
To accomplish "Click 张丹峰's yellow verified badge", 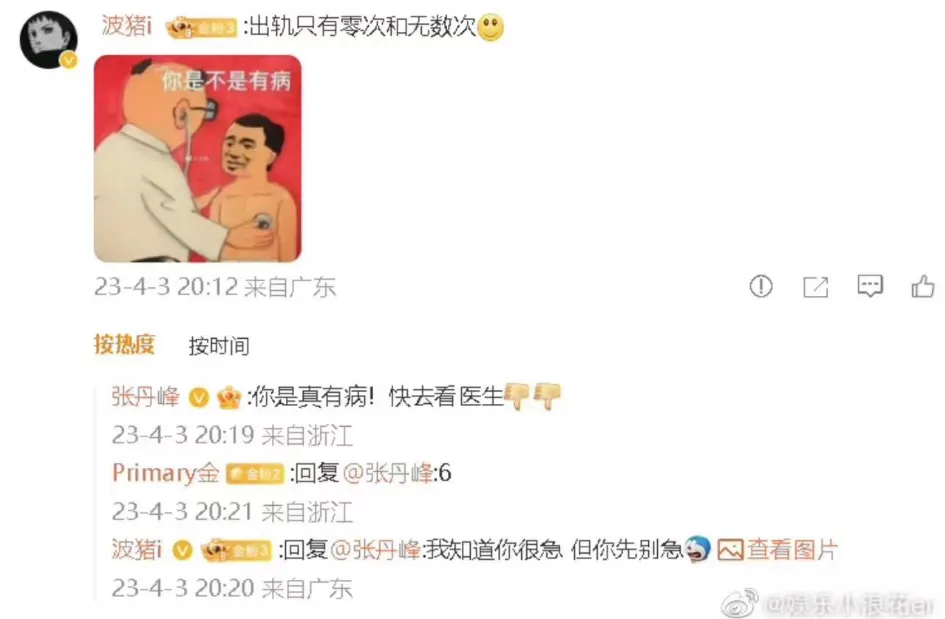I will [x=199, y=397].
